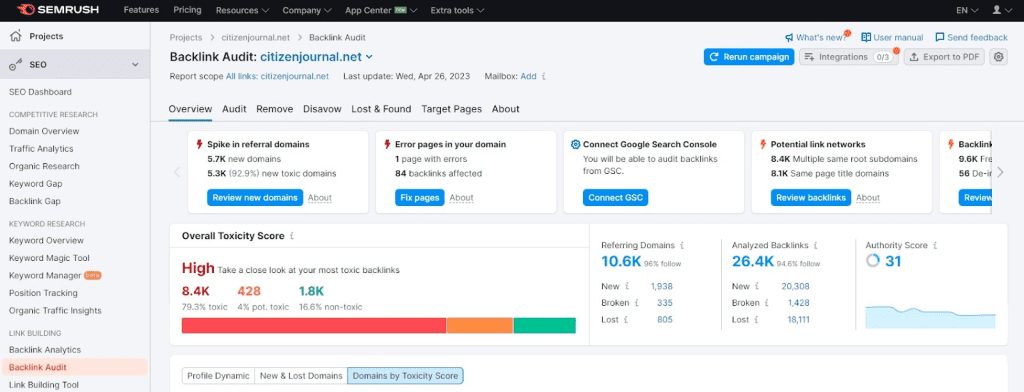Open the Extra tools dropdown
The width and height of the screenshot is (1024, 392).
tap(457, 10)
